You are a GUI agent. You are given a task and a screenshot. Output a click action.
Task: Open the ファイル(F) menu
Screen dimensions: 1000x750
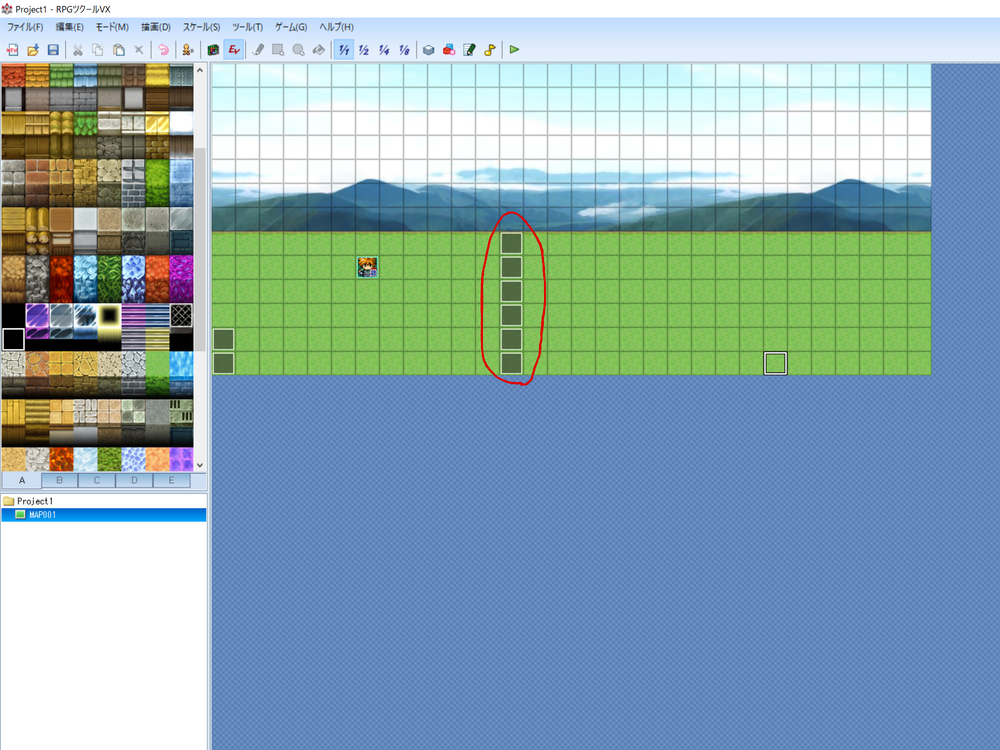(x=25, y=27)
